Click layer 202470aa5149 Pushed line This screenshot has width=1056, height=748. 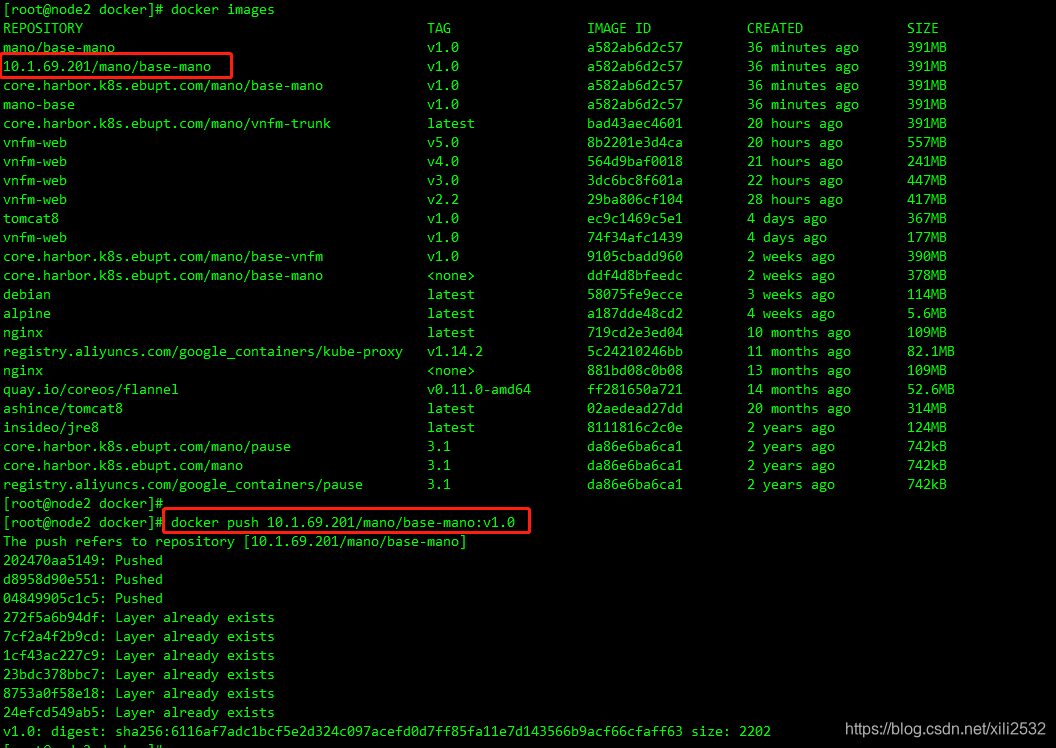tap(83, 560)
